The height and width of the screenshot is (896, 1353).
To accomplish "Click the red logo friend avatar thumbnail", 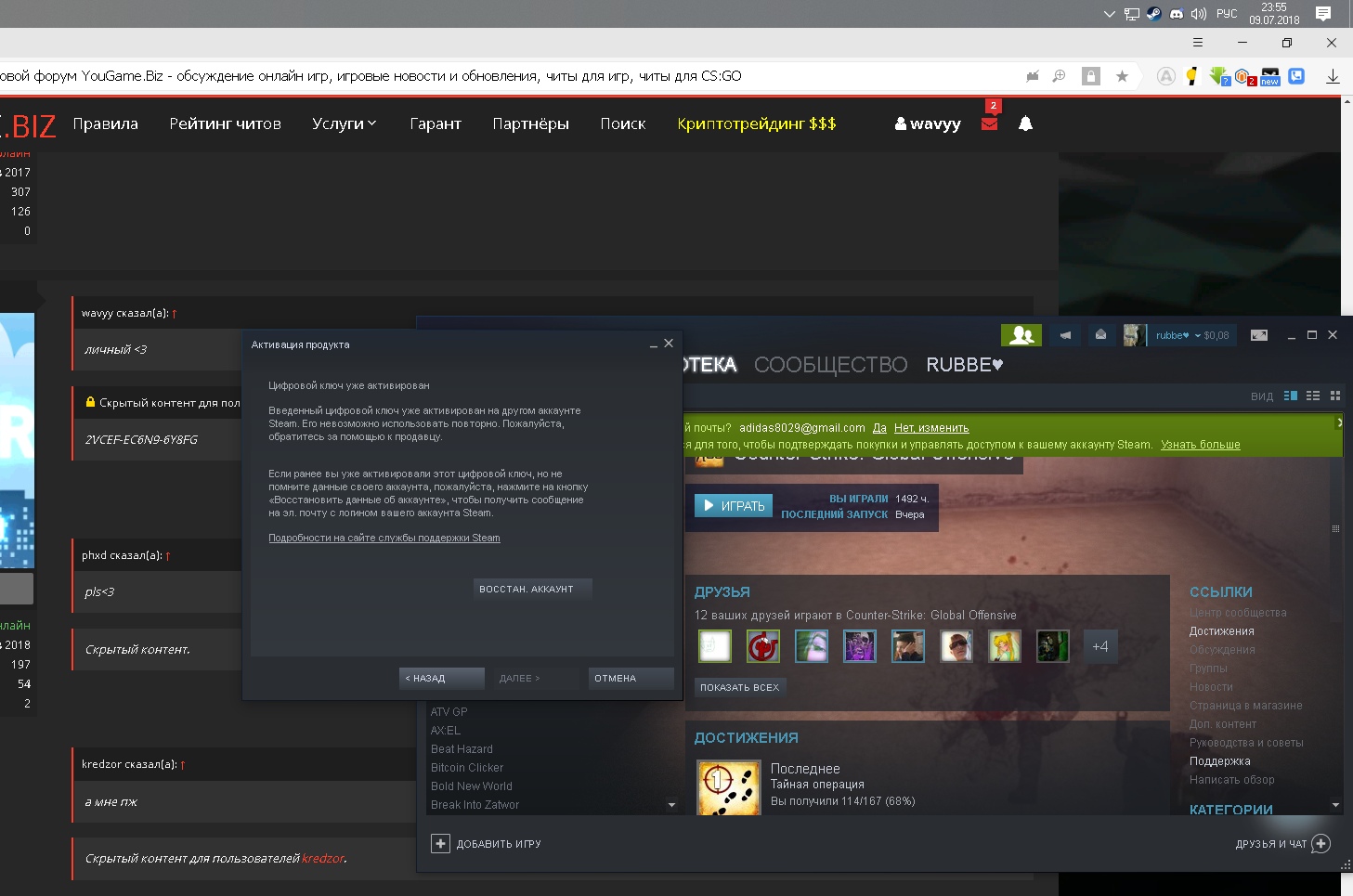I will click(x=763, y=646).
